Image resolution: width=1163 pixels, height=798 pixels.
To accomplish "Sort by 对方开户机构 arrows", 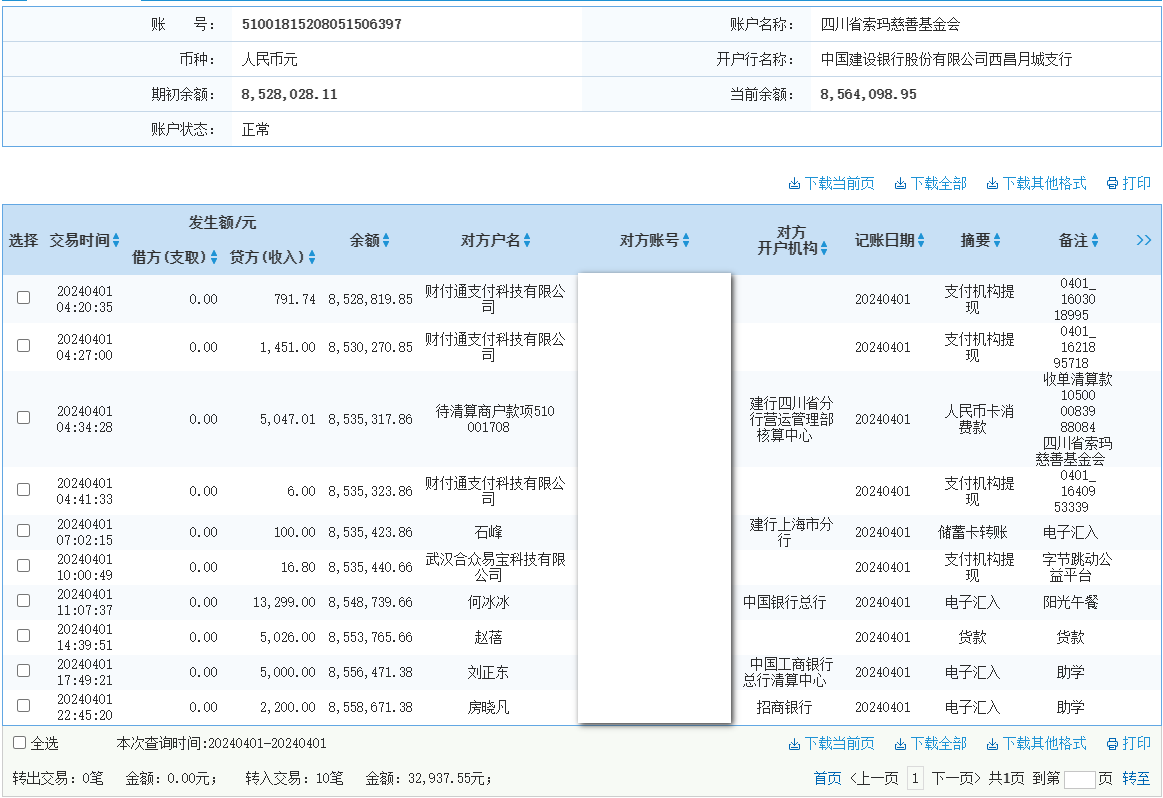I will [x=824, y=248].
